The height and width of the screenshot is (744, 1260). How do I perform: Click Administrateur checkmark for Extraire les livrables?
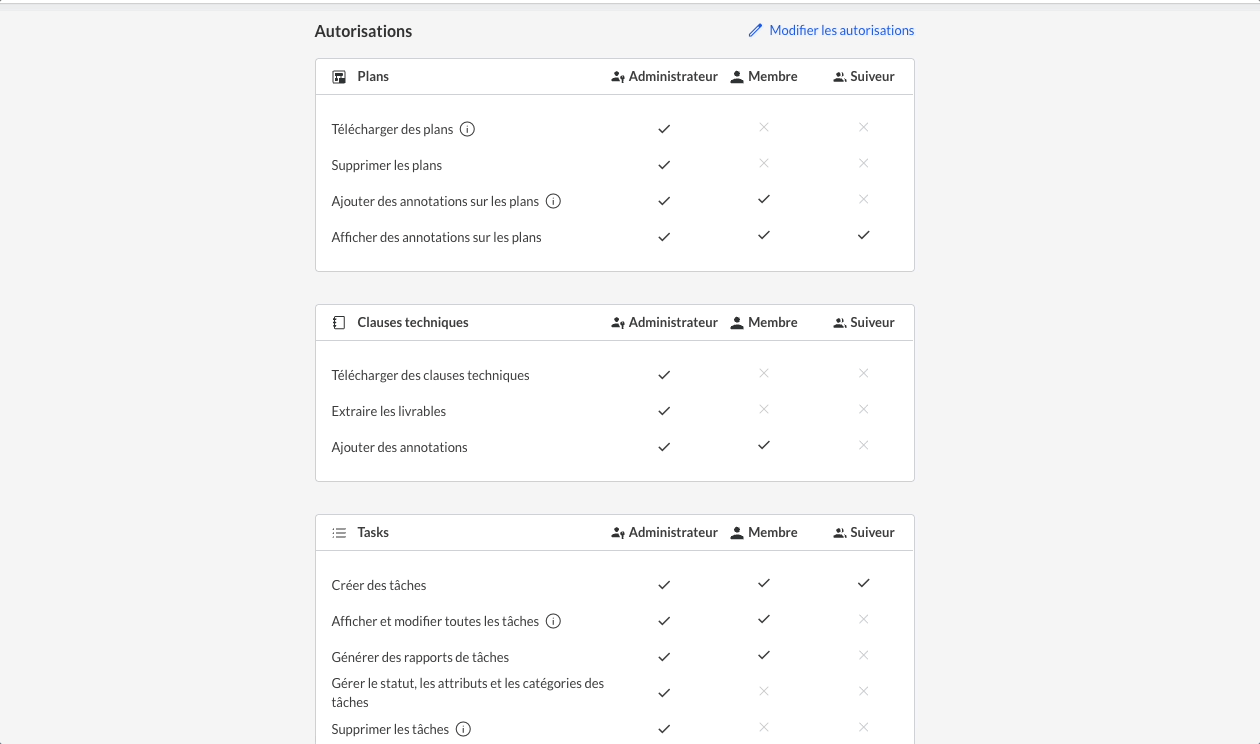(664, 411)
